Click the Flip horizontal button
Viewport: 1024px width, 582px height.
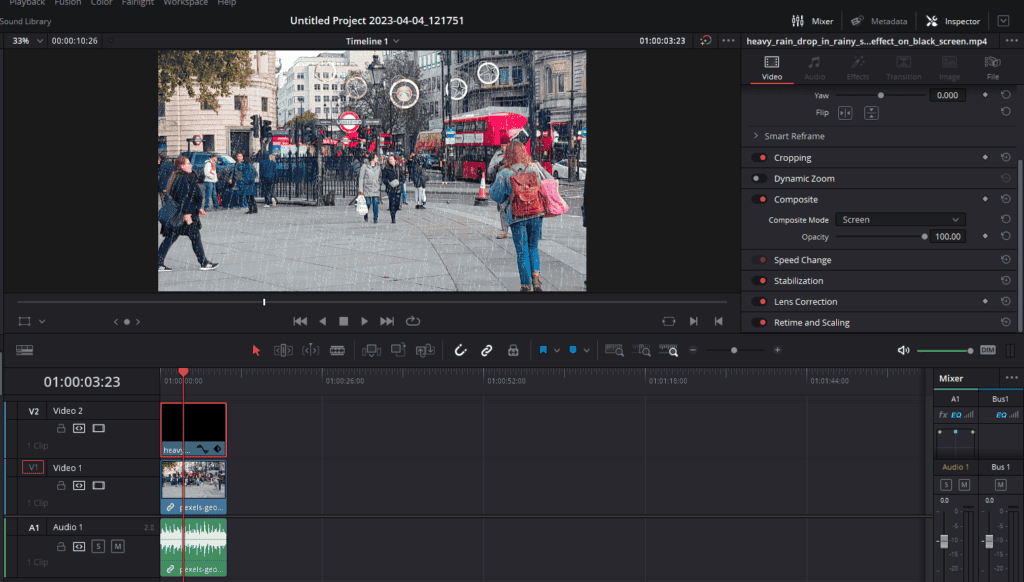pyautogui.click(x=845, y=113)
